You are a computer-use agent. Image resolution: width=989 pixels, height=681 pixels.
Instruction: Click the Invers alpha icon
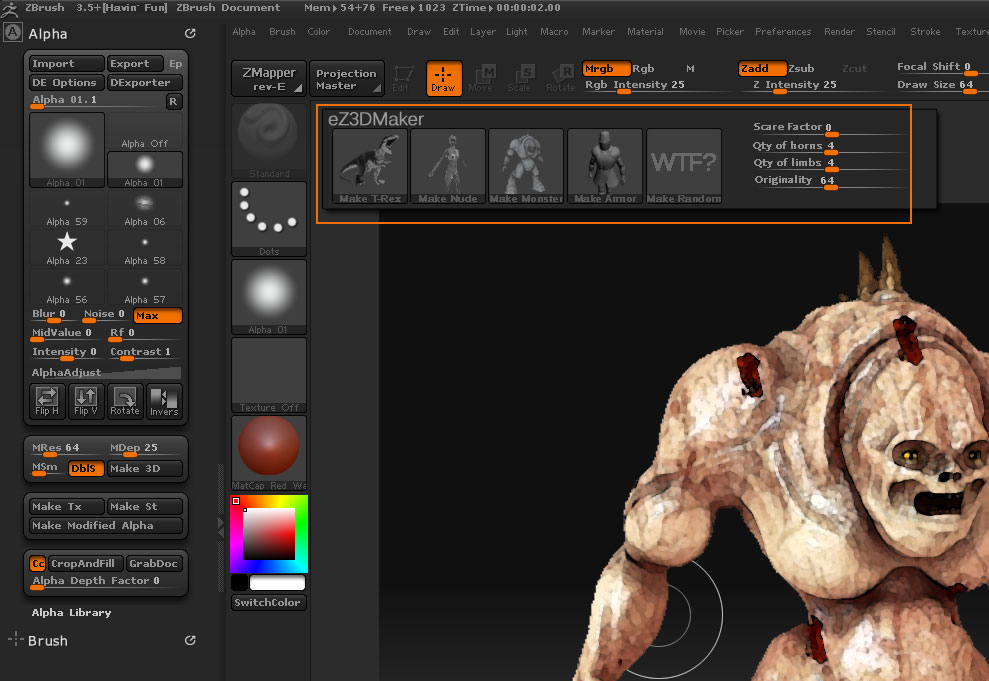point(164,401)
